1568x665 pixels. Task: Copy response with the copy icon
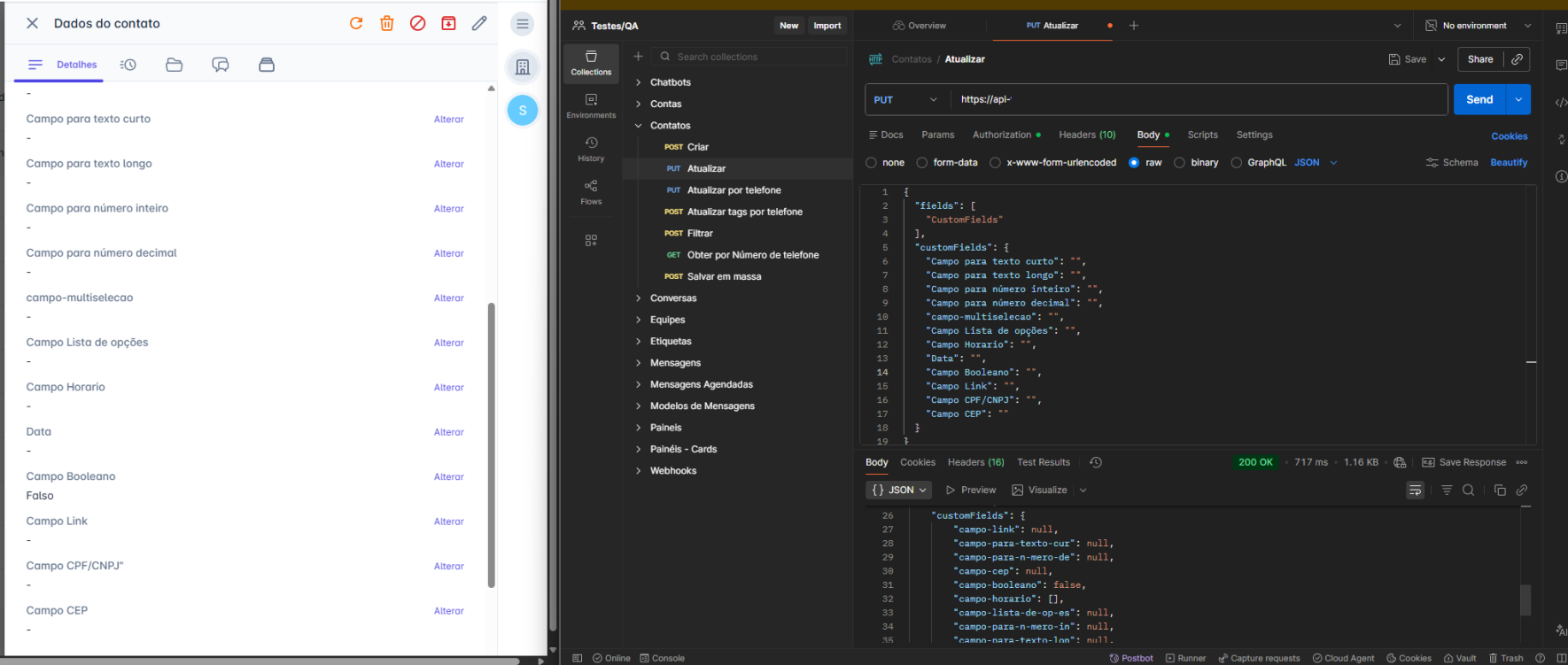(1500, 491)
